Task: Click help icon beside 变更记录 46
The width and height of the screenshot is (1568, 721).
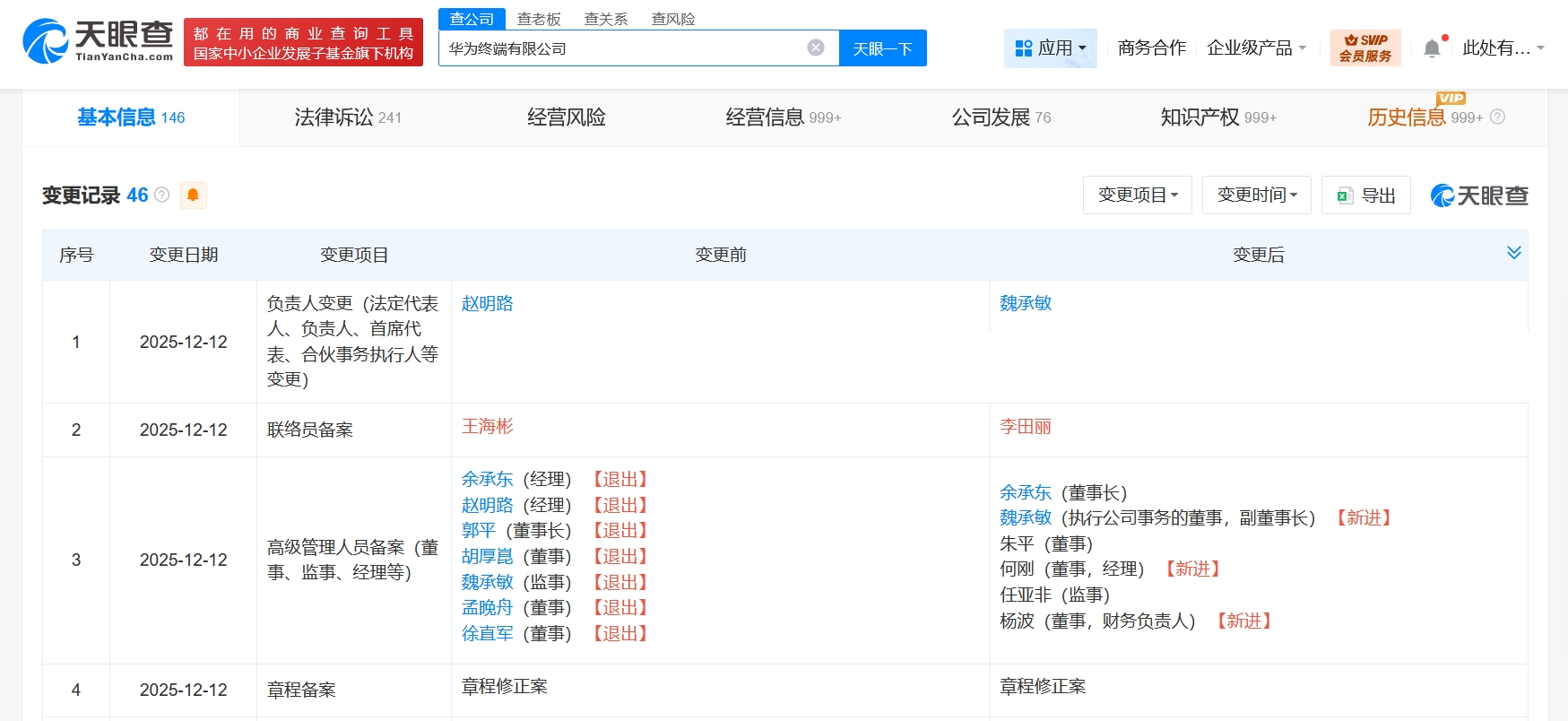Action: [x=162, y=195]
